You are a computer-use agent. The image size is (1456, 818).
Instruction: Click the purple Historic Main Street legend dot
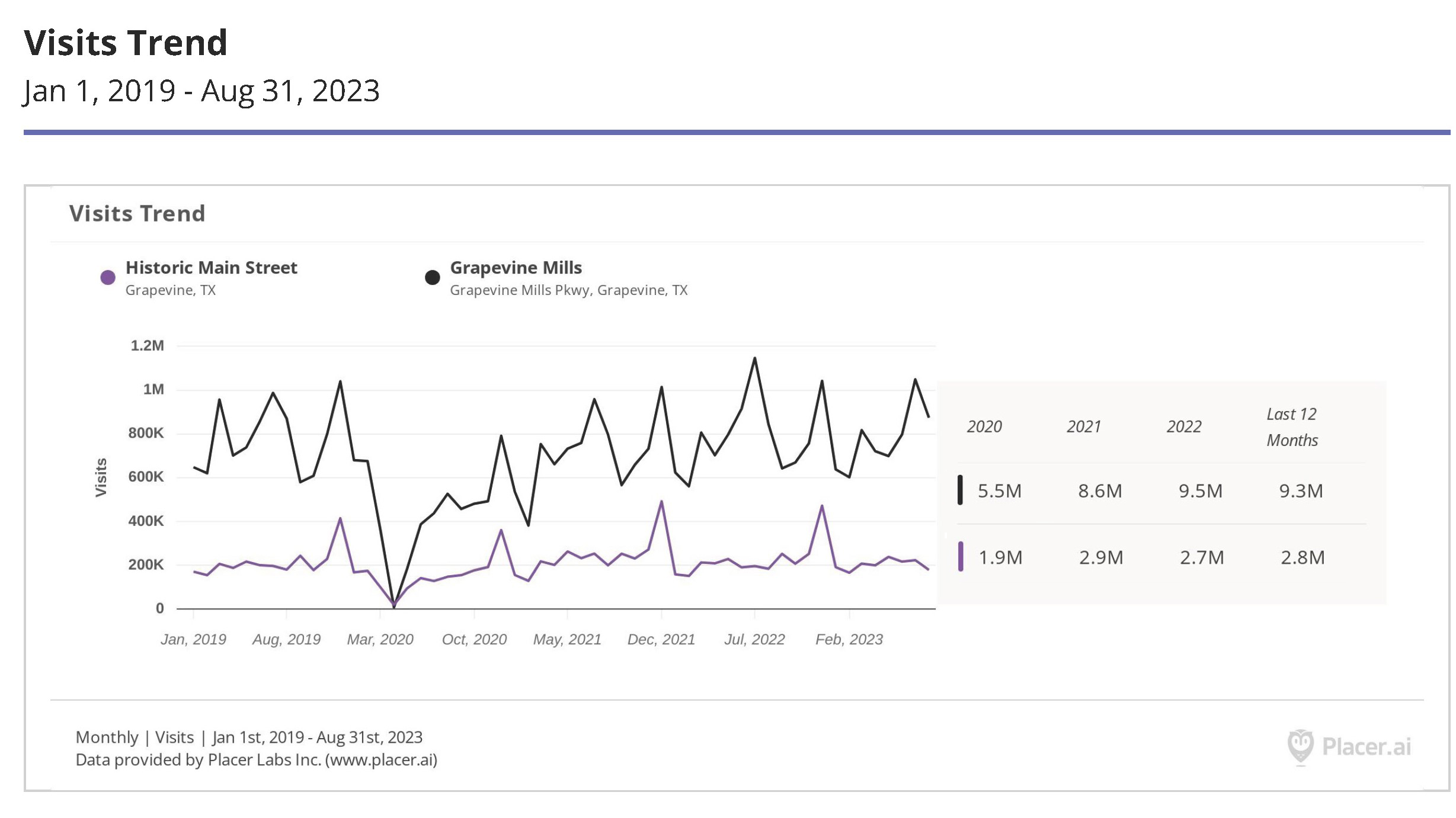pyautogui.click(x=108, y=277)
